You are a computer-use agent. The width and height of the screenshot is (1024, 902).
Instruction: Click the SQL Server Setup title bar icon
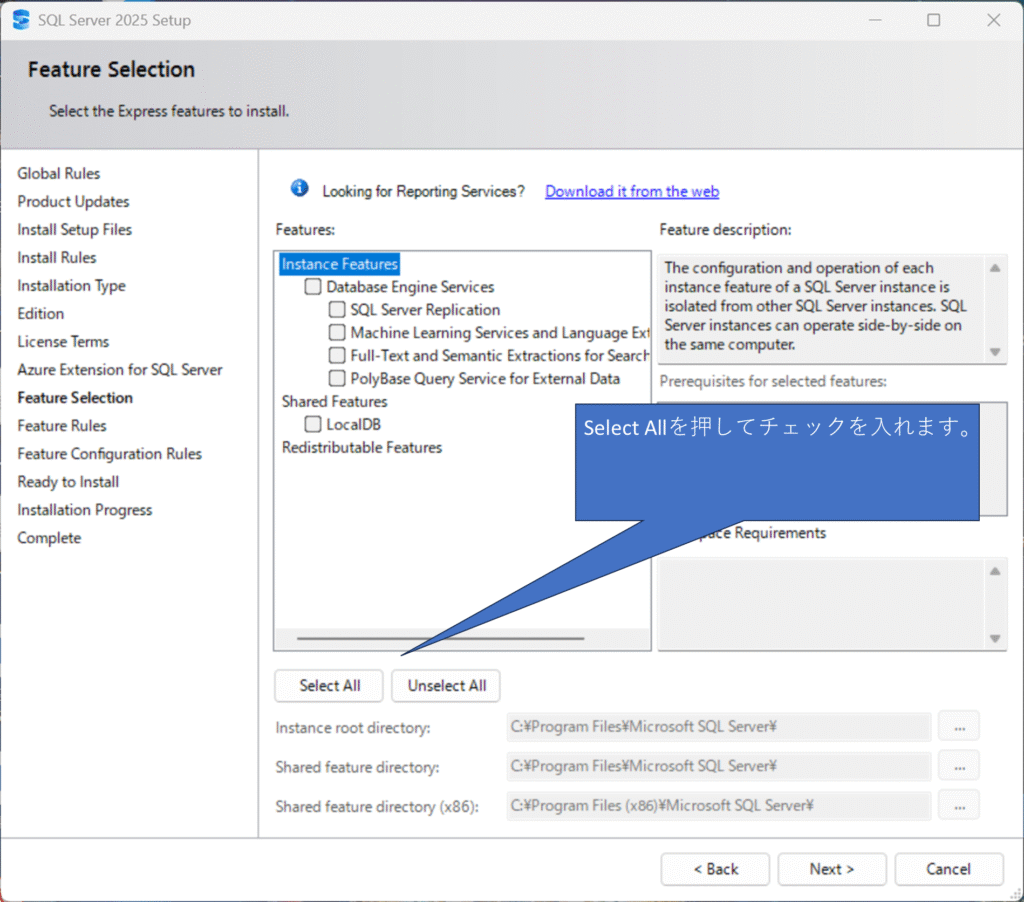click(21, 20)
